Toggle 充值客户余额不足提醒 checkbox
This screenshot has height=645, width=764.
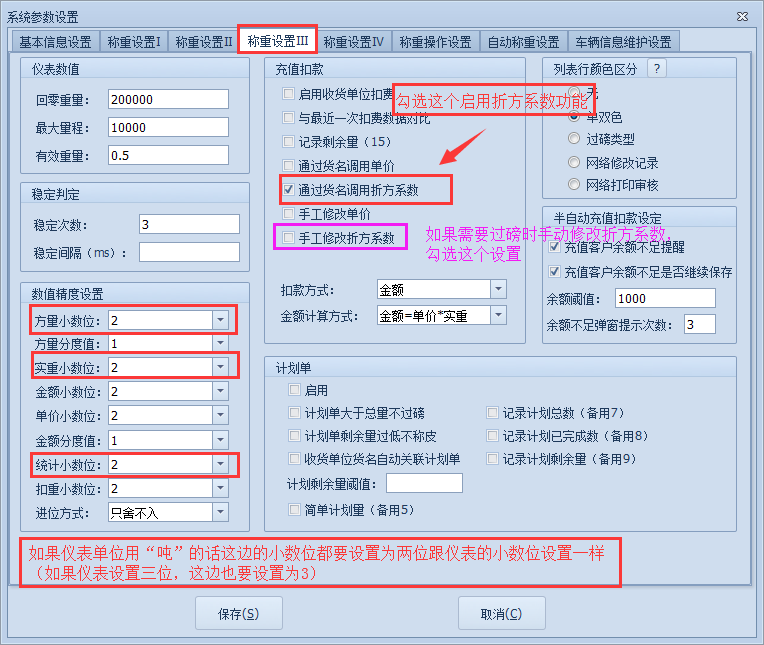(x=554, y=247)
